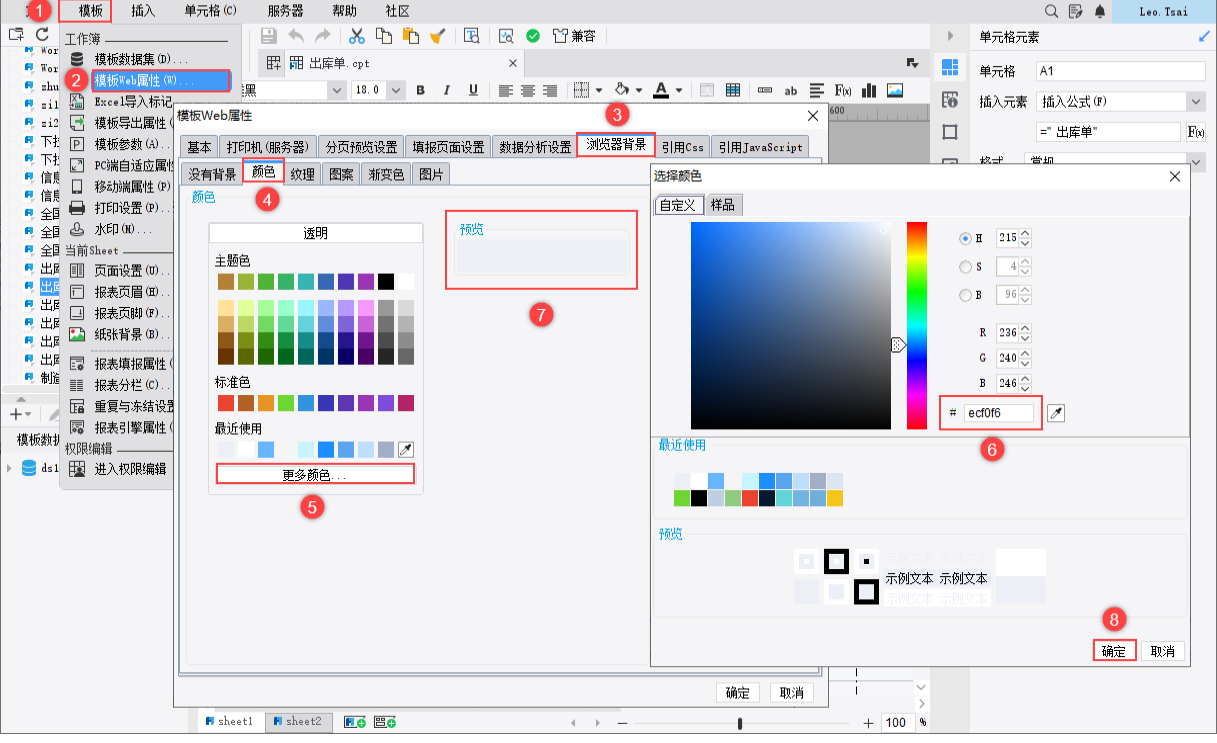Click the preview magnifier icon in toolbar

(x=507, y=36)
